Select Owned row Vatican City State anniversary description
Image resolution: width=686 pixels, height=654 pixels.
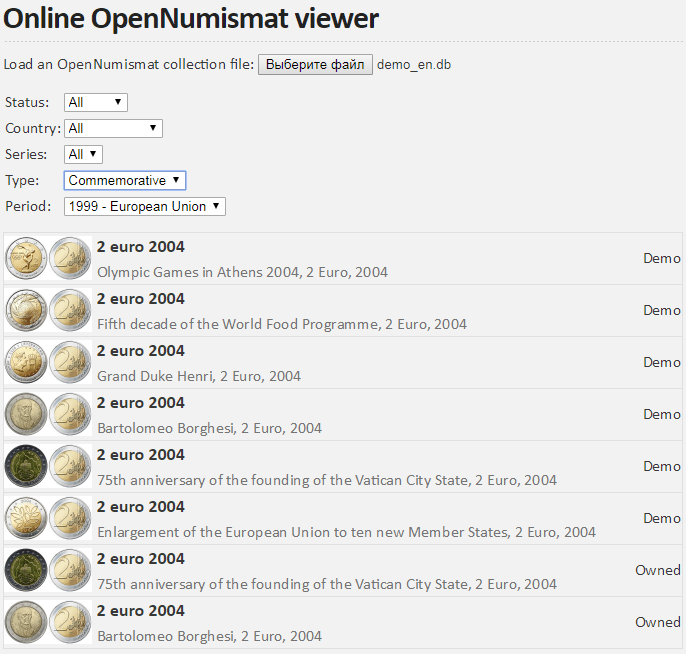pyautogui.click(x=327, y=585)
